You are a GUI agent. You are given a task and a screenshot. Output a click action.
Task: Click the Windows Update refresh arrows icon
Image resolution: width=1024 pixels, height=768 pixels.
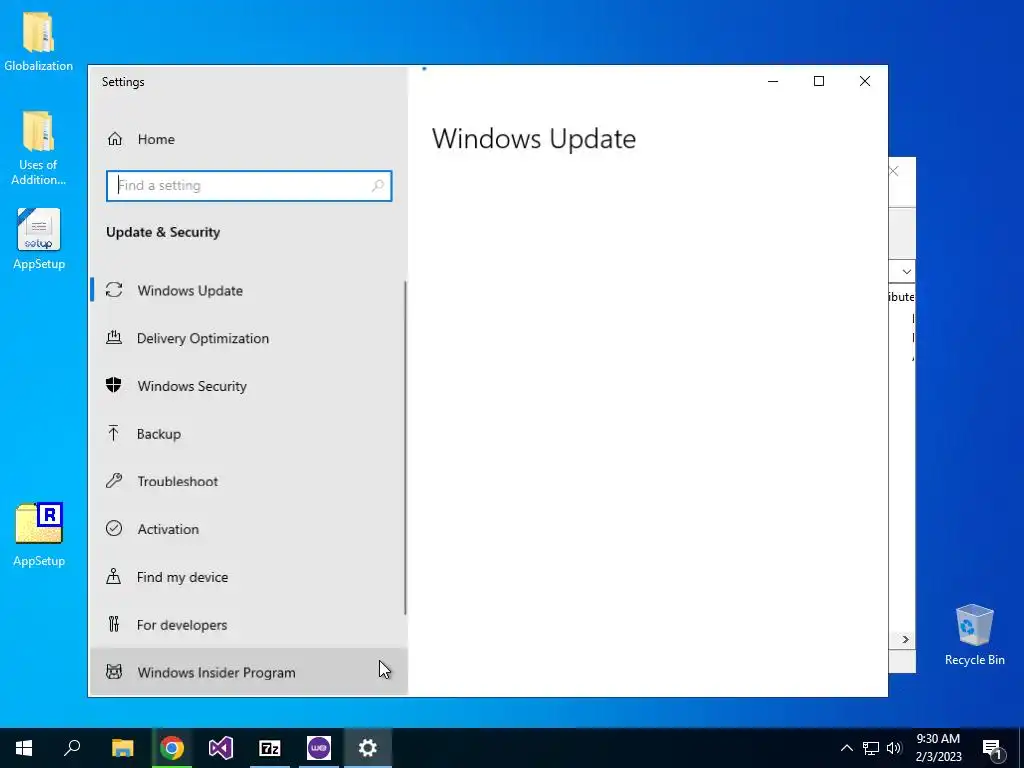point(114,290)
